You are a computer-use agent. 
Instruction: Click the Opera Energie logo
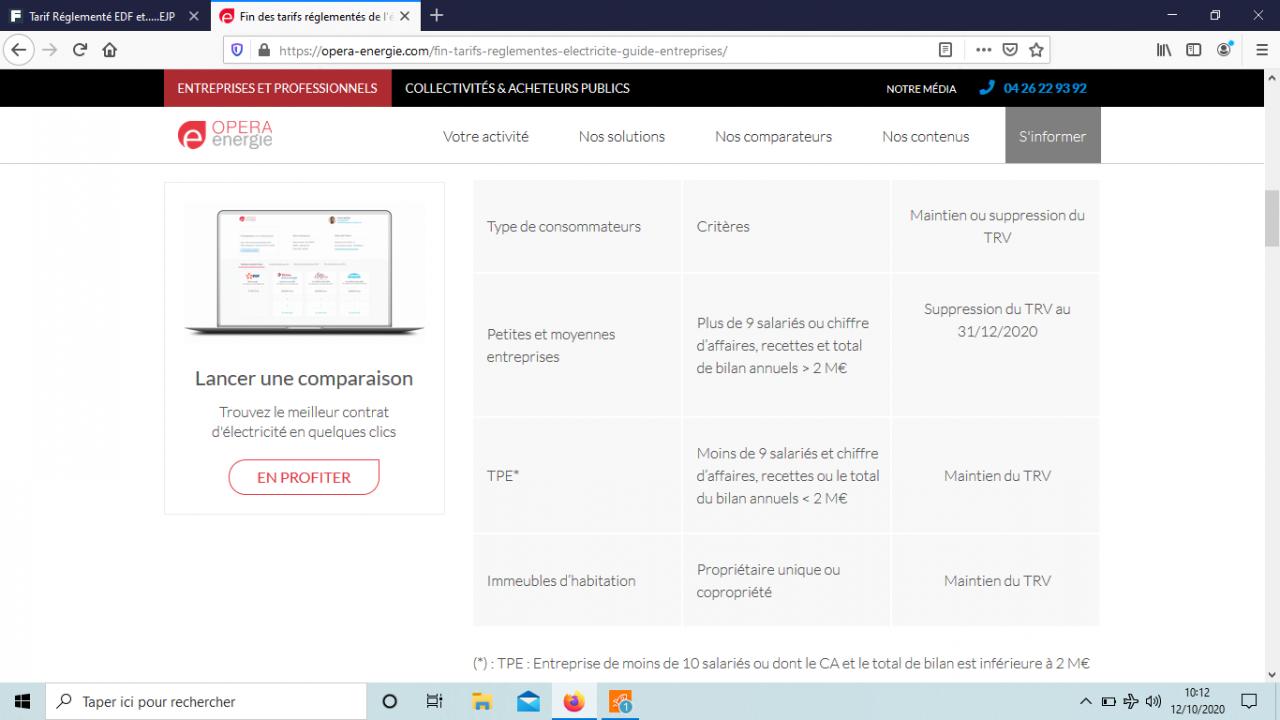click(225, 135)
